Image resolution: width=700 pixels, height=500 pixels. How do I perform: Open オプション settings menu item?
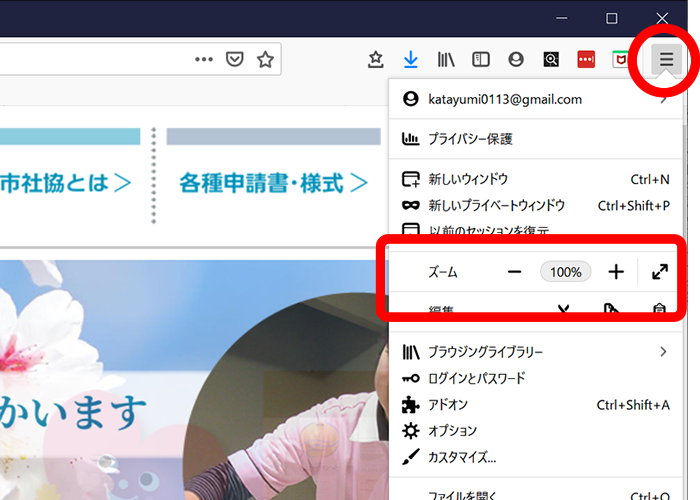click(x=535, y=431)
